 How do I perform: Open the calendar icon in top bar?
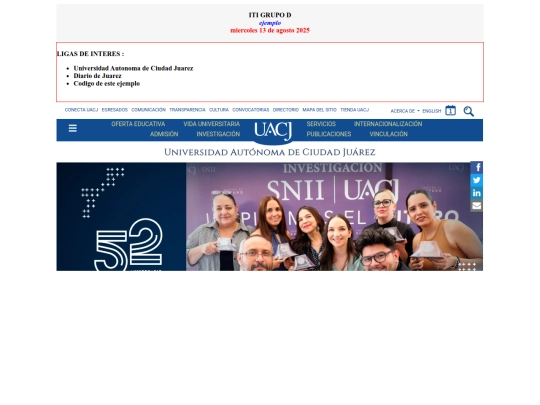[x=450, y=111]
